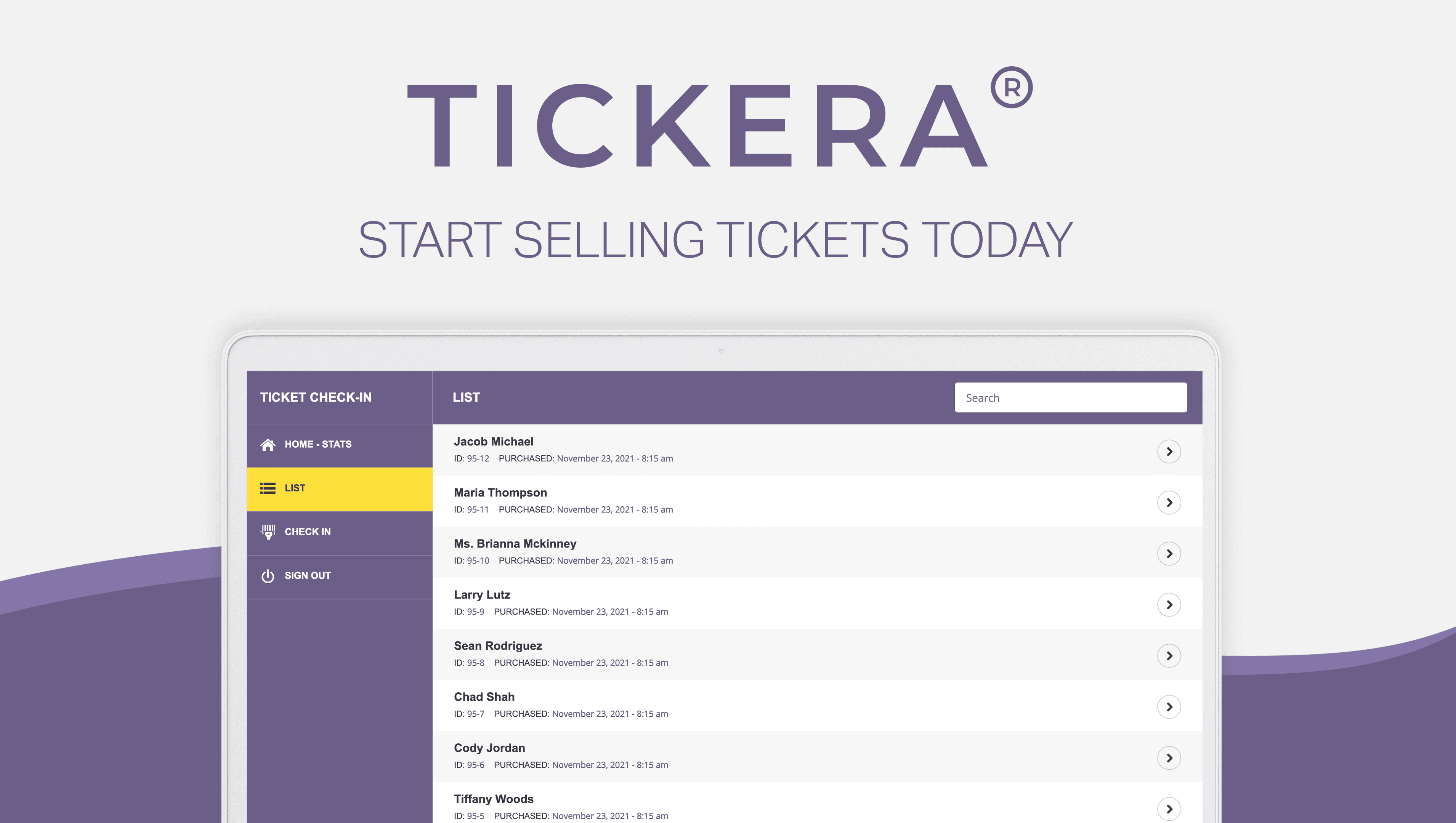Go to Home - Stats menu item
The image size is (1456, 823).
click(x=339, y=445)
